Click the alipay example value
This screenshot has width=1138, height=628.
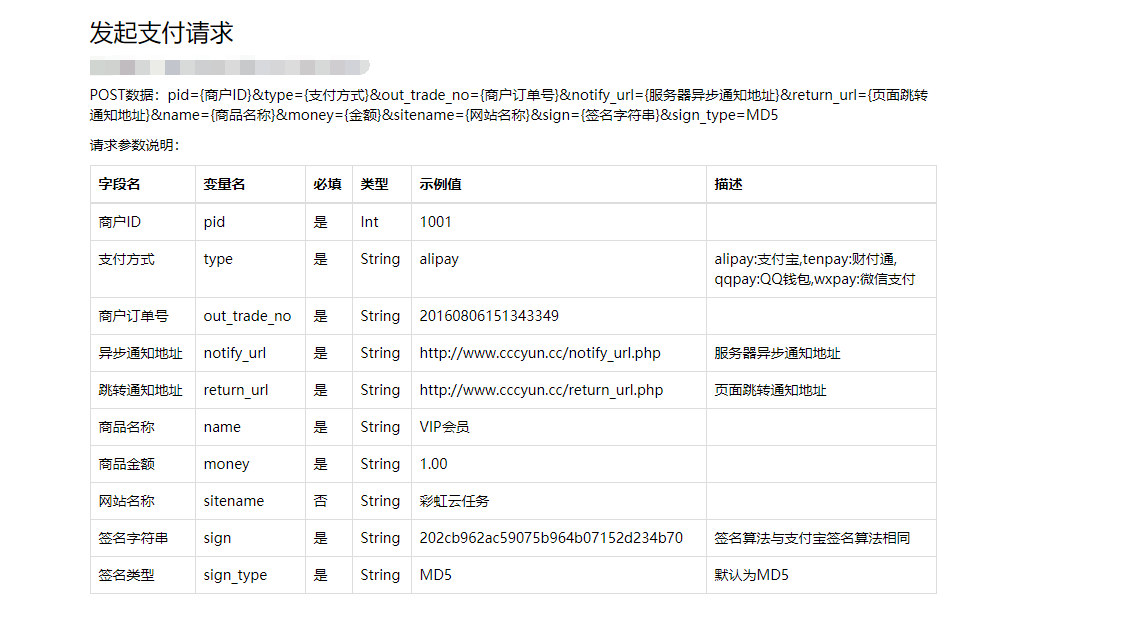(x=439, y=259)
